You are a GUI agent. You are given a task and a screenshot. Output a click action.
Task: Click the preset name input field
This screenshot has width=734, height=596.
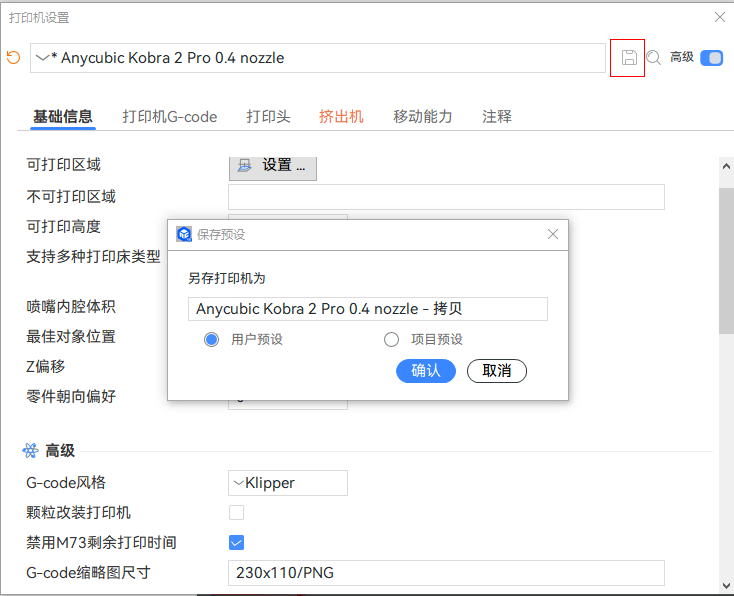[367, 309]
